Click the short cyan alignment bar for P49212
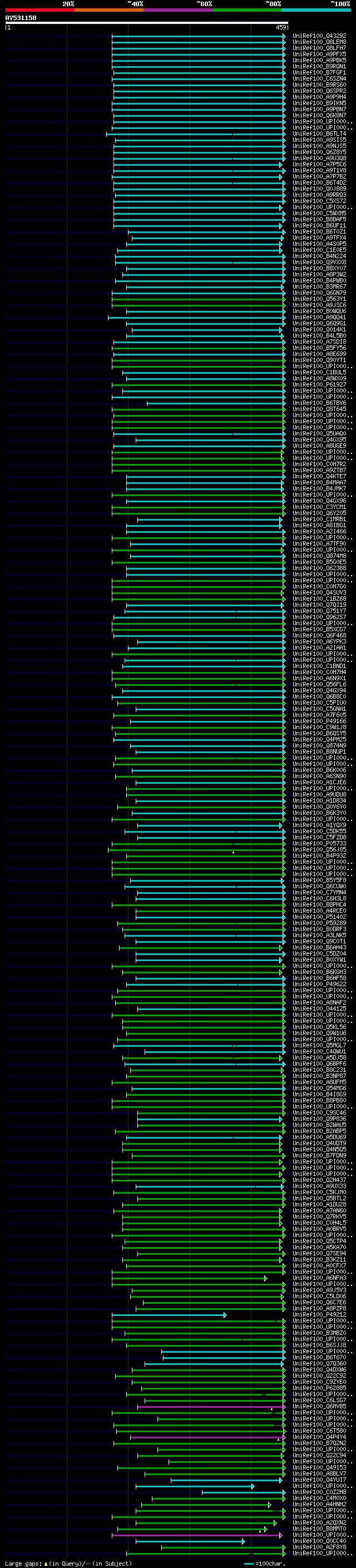Image resolution: width=356 pixels, height=1568 pixels. (x=169, y=1315)
